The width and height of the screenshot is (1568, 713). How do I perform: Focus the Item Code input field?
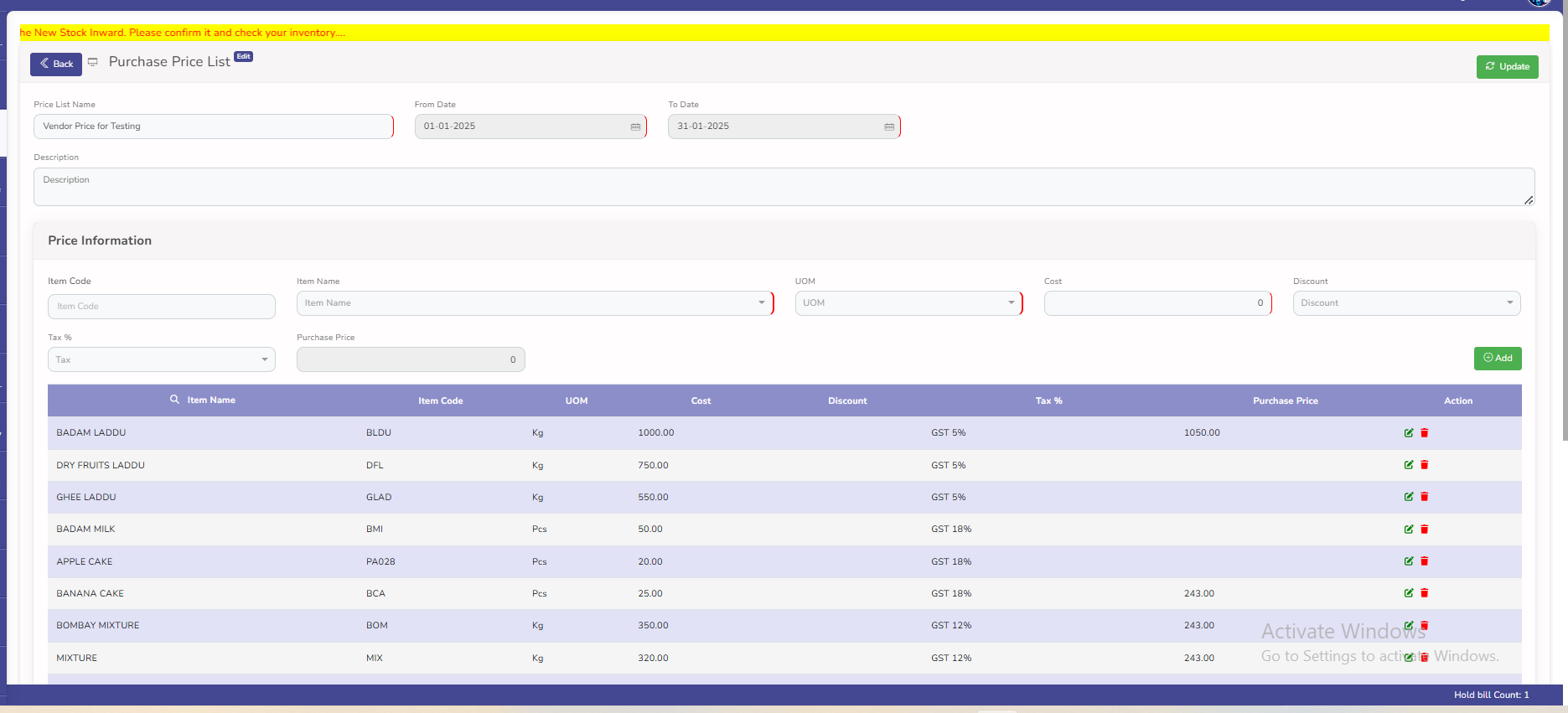click(161, 307)
